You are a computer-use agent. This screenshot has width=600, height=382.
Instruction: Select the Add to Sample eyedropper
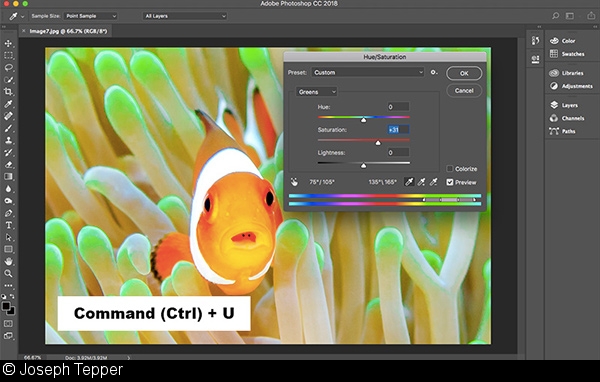click(421, 182)
